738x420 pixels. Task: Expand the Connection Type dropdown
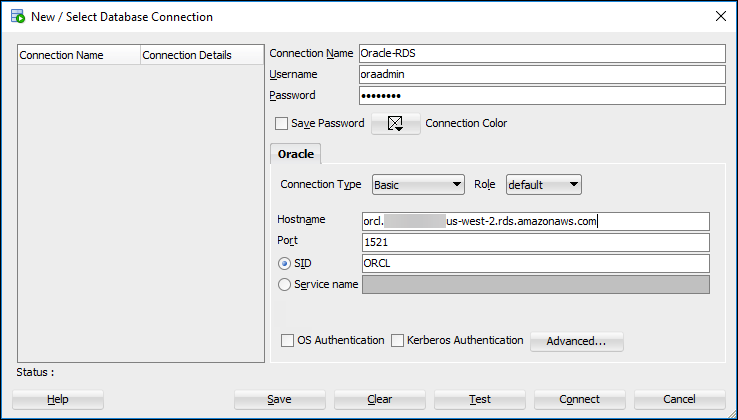(x=417, y=184)
